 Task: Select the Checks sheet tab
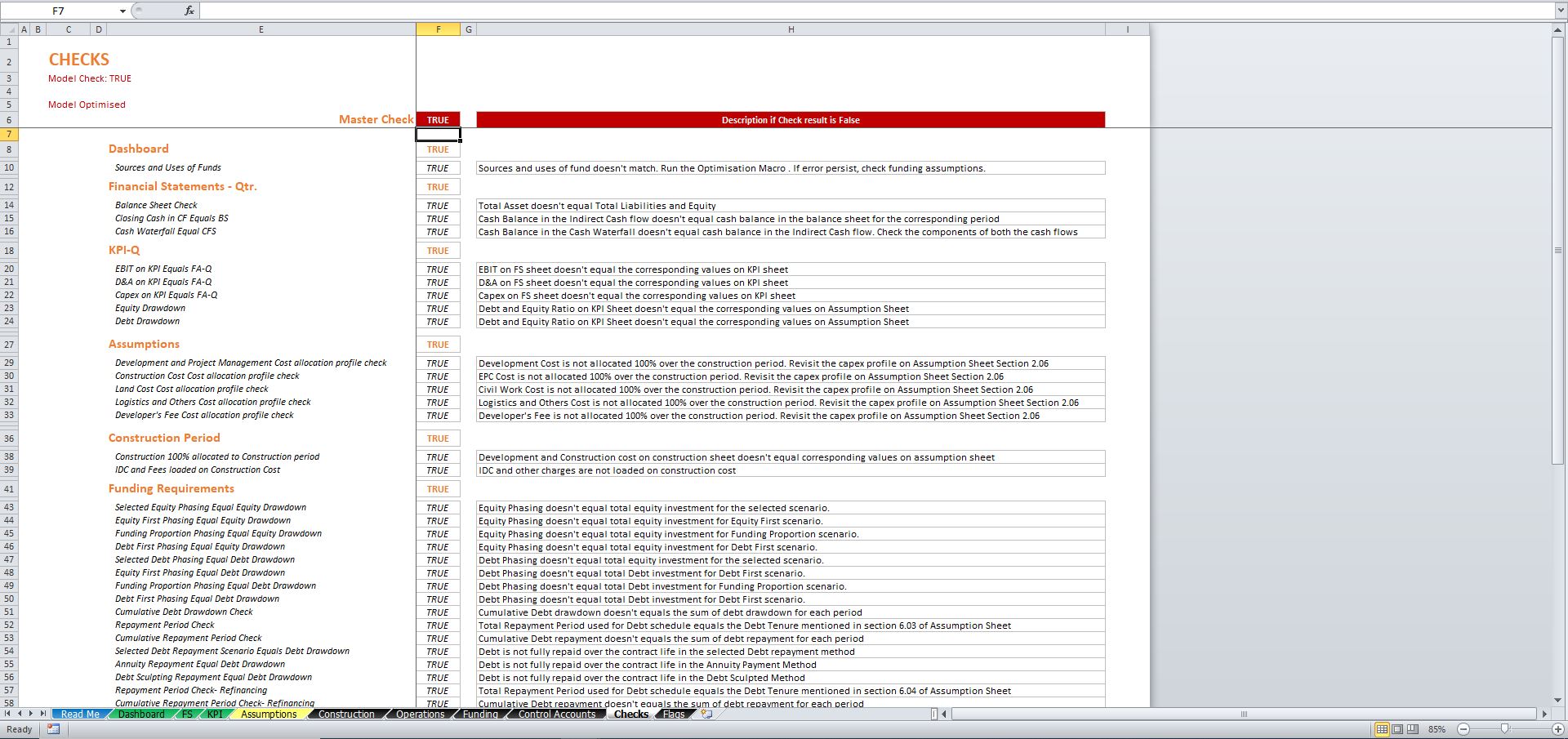631,714
